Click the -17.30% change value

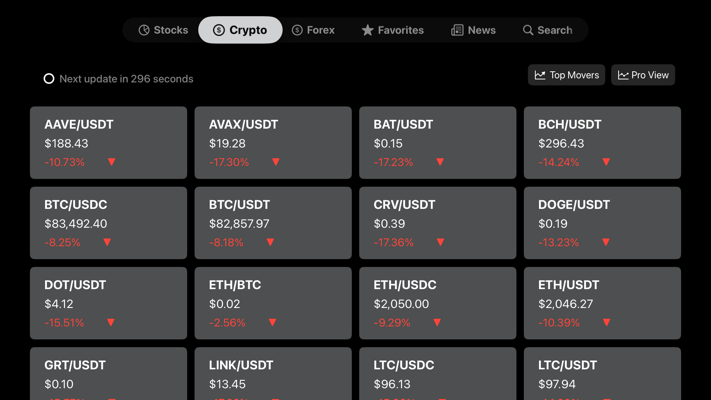229,162
